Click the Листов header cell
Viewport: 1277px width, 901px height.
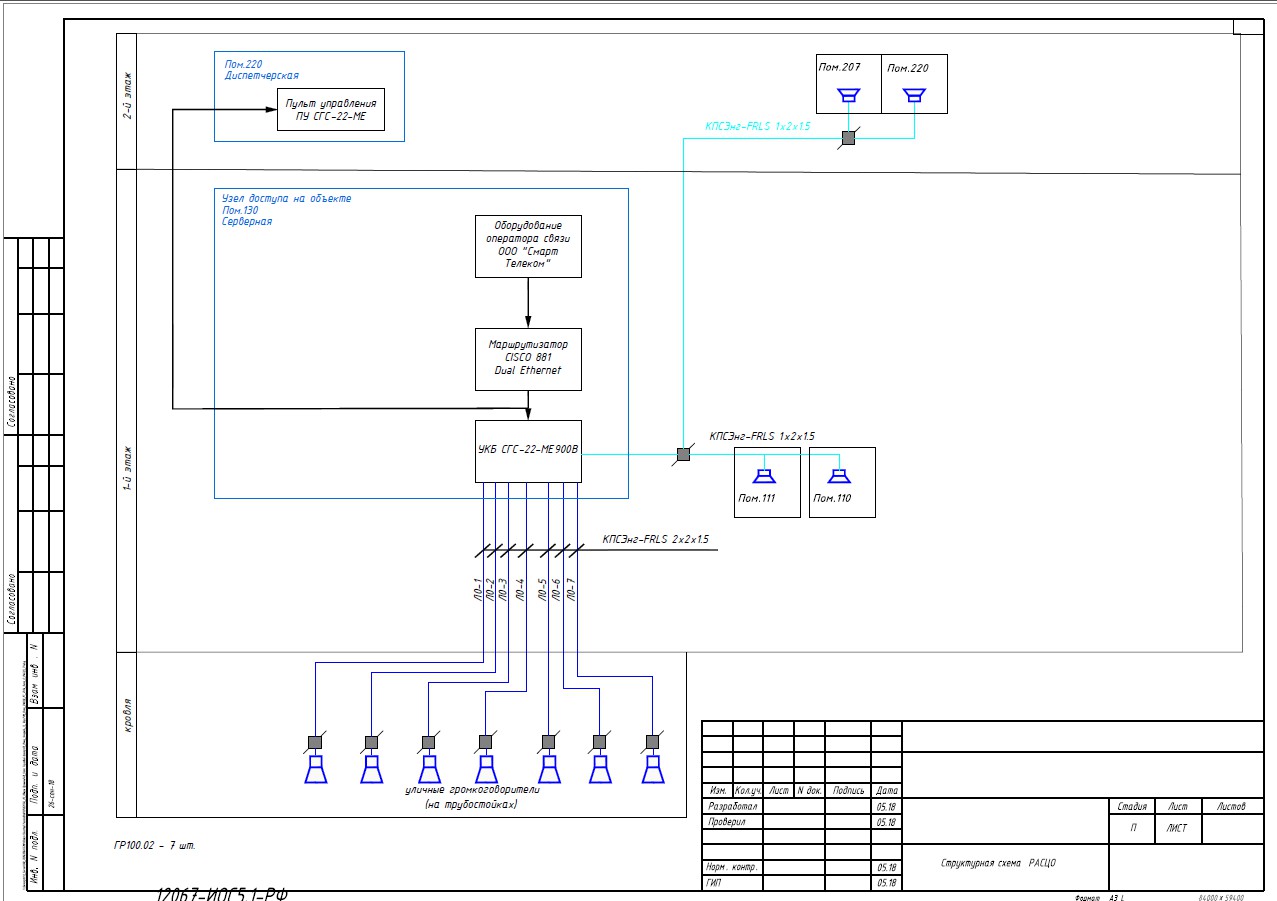point(1232,806)
